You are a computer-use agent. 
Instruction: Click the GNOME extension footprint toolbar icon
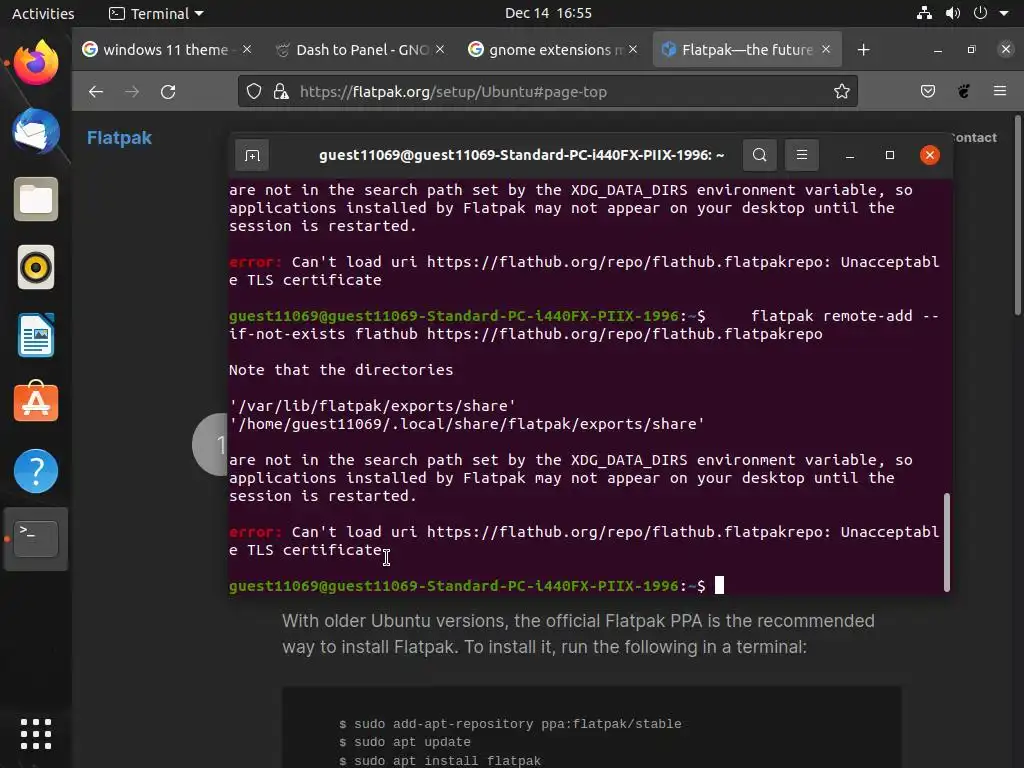pyautogui.click(x=964, y=91)
